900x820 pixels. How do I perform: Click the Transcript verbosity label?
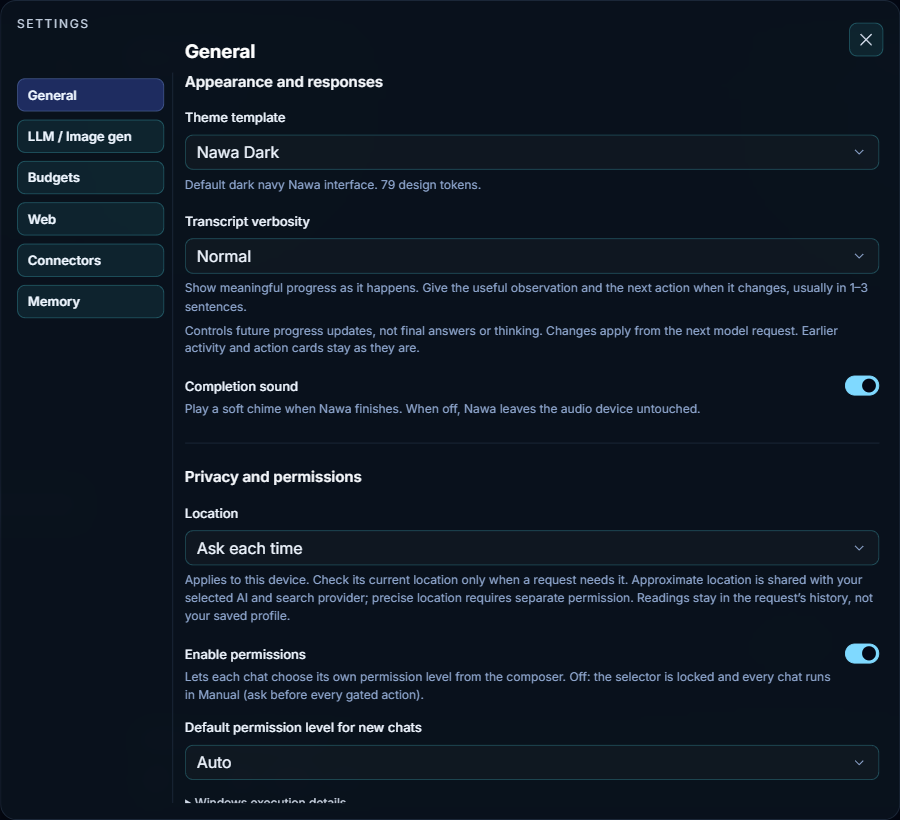pos(247,221)
